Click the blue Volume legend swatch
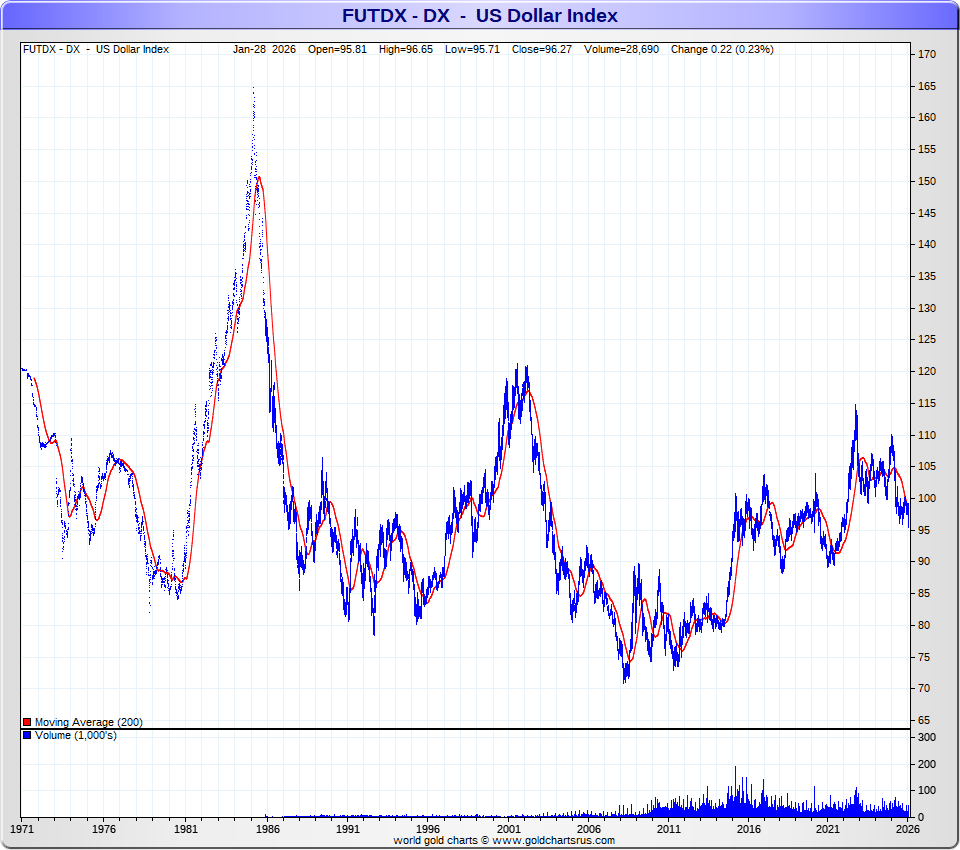Viewport: 960px width, 850px height. click(x=27, y=735)
